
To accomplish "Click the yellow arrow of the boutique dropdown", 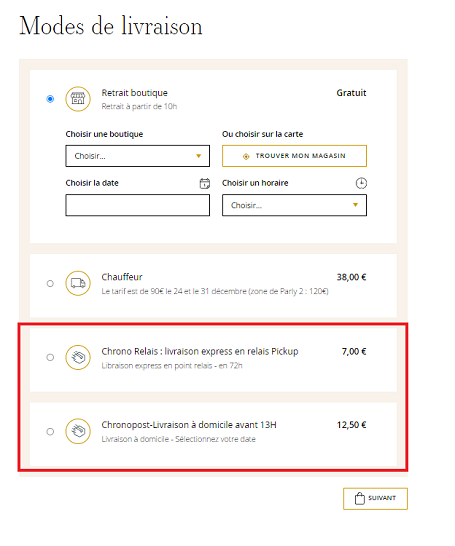I will click(198, 156).
